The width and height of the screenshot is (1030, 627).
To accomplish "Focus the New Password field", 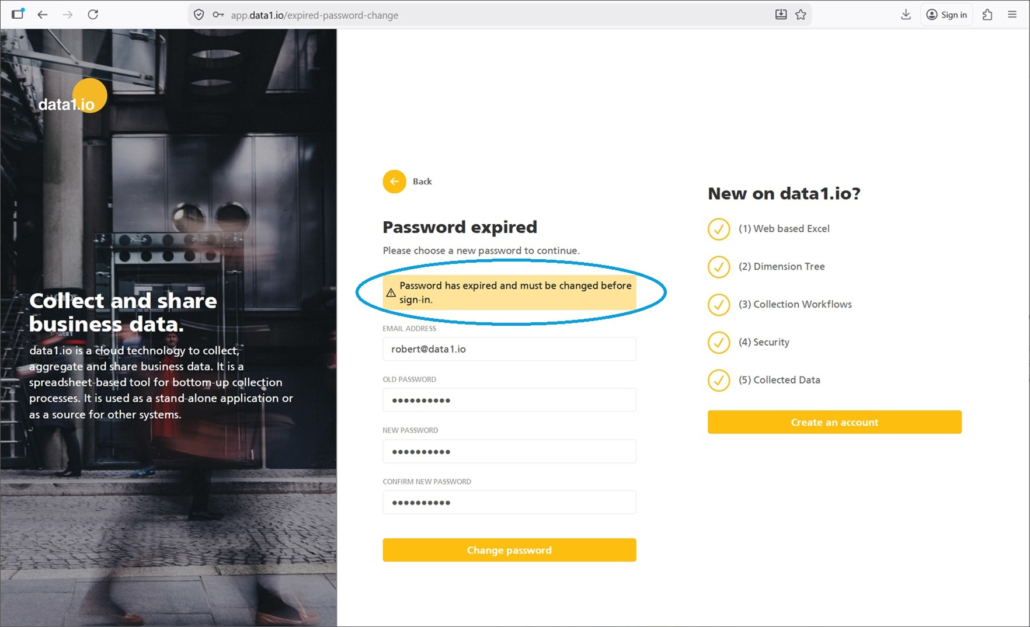I will 509,451.
